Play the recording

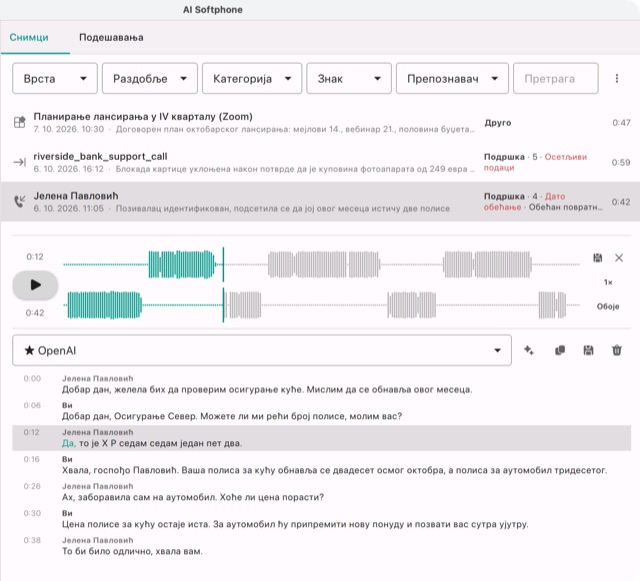35,285
